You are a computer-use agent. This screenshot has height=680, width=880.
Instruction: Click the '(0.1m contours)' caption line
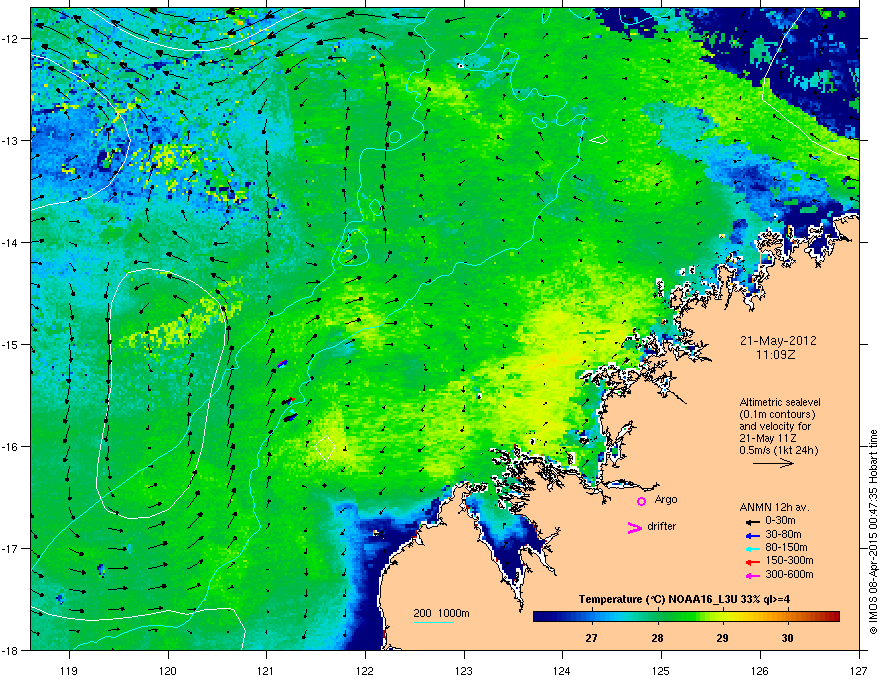tap(777, 414)
